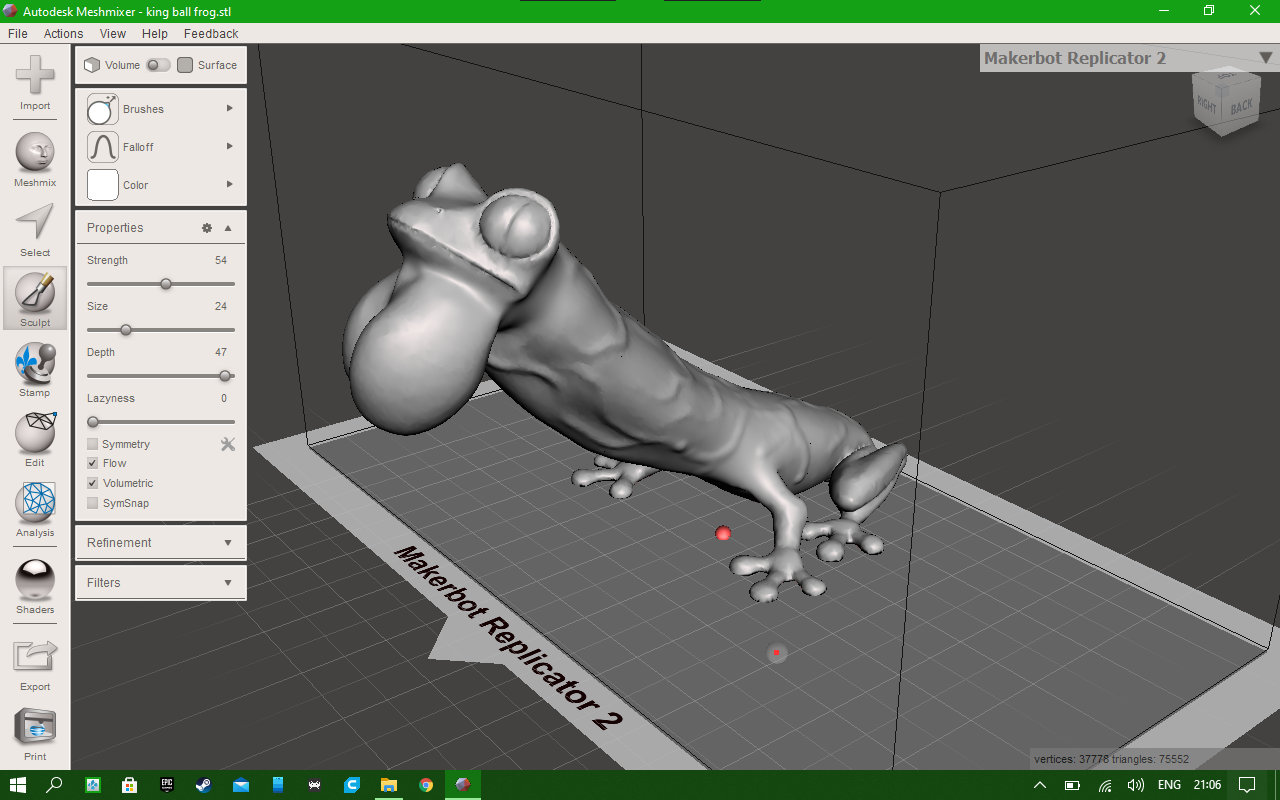Open the Shaders tool

click(35, 580)
